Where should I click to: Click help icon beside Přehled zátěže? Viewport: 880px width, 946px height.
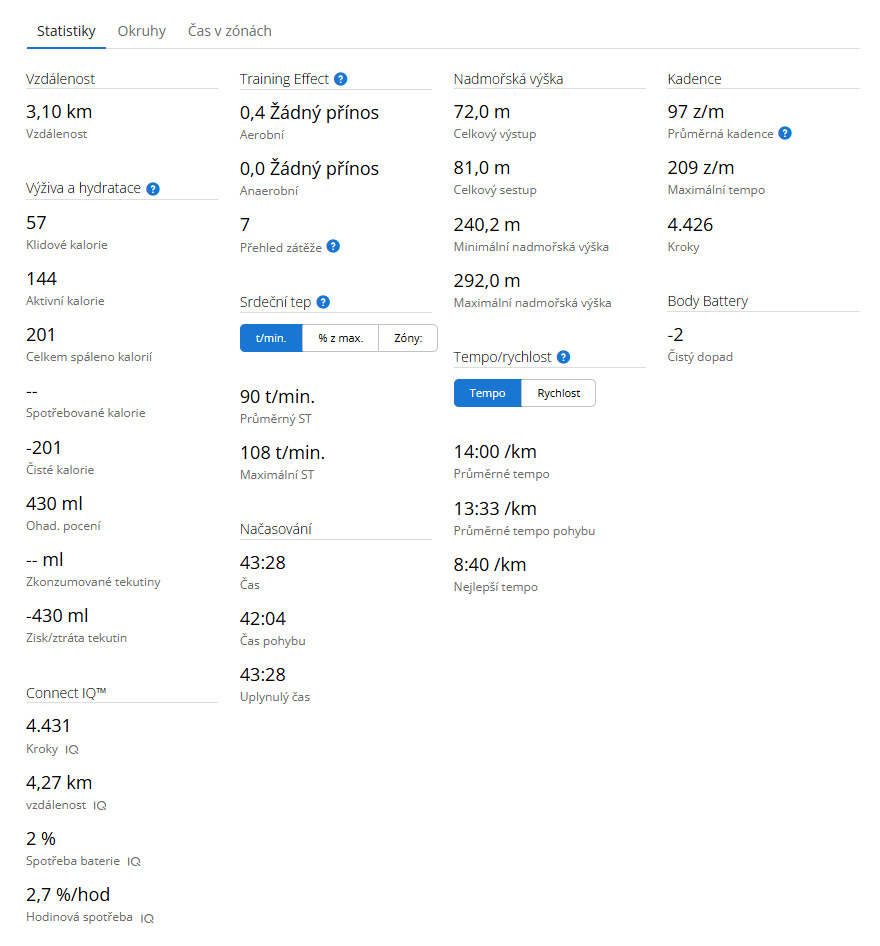pyautogui.click(x=333, y=246)
